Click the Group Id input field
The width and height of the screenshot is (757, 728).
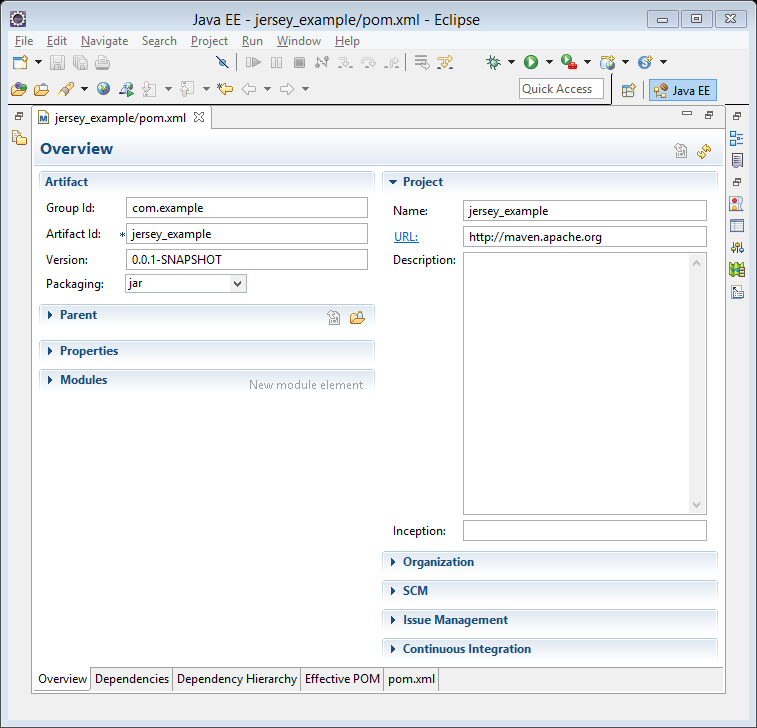point(247,208)
